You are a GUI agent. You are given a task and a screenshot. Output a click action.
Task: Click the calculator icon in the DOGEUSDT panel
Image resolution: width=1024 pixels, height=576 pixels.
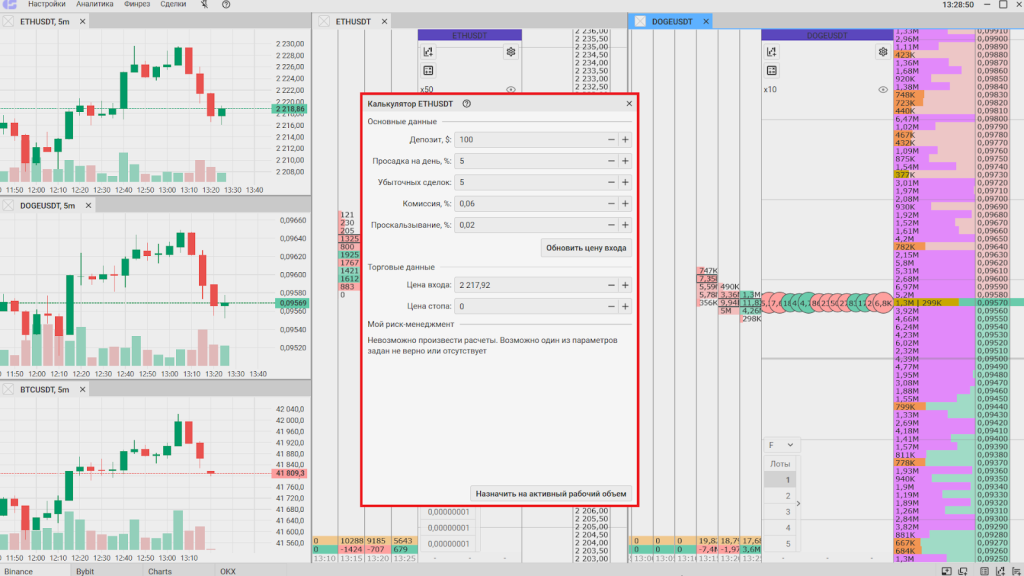tap(771, 71)
